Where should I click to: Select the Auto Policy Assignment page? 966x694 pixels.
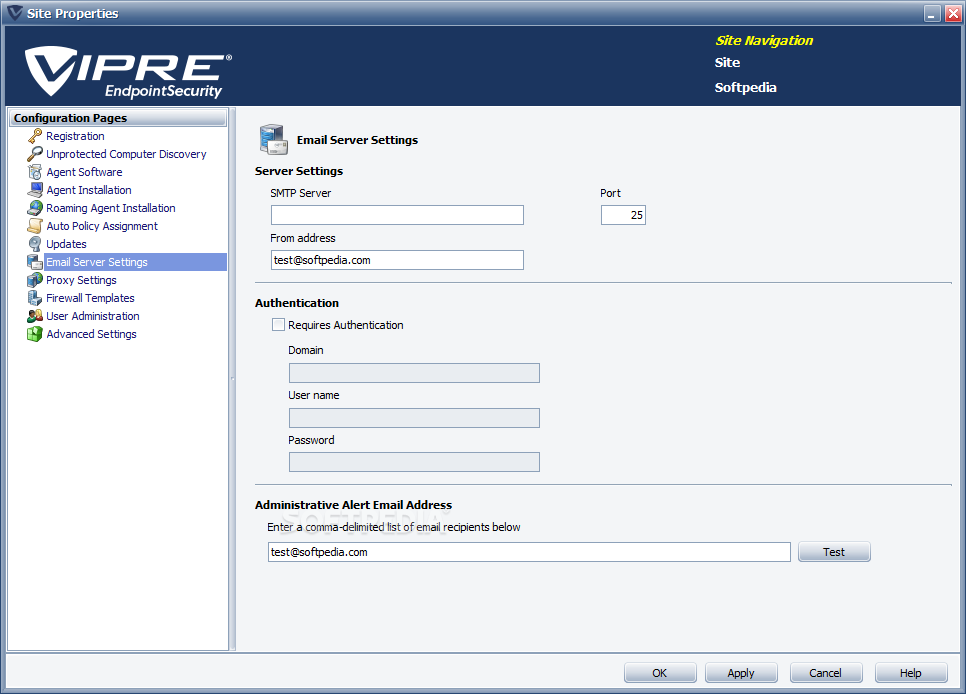pyautogui.click(x=102, y=226)
